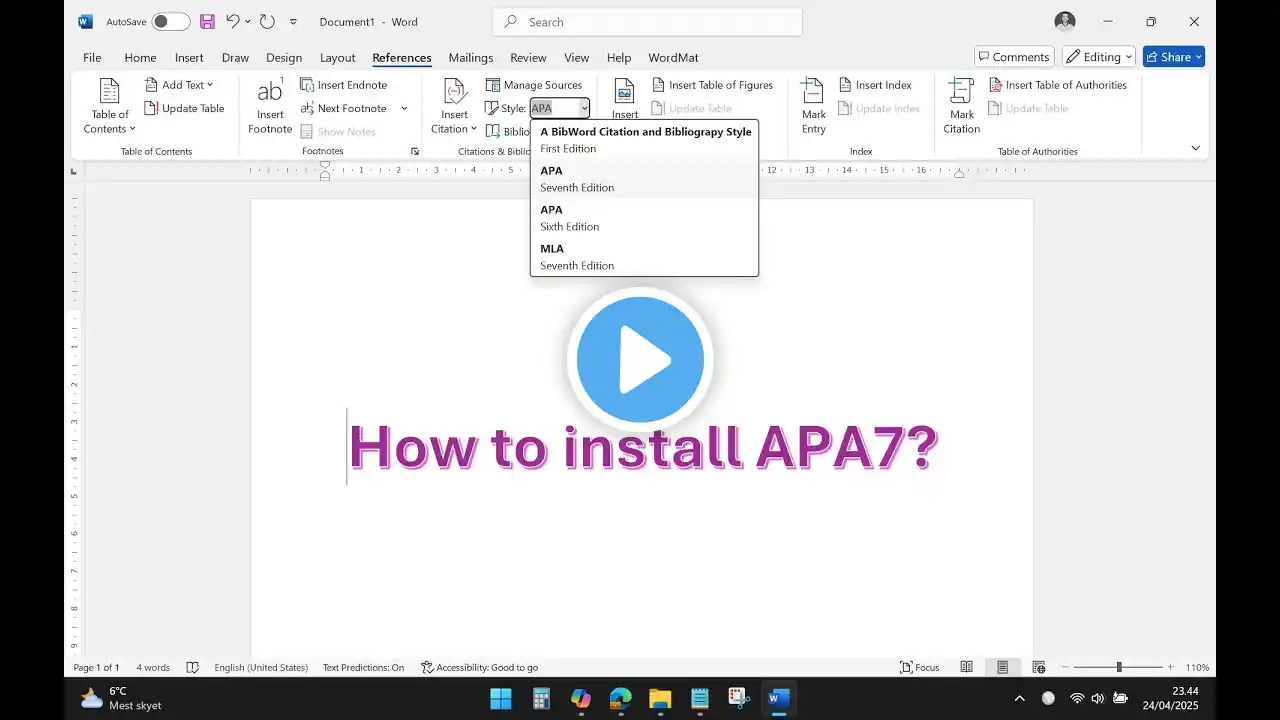The height and width of the screenshot is (720, 1280).
Task: Insert an Endnote
Action: click(x=343, y=85)
